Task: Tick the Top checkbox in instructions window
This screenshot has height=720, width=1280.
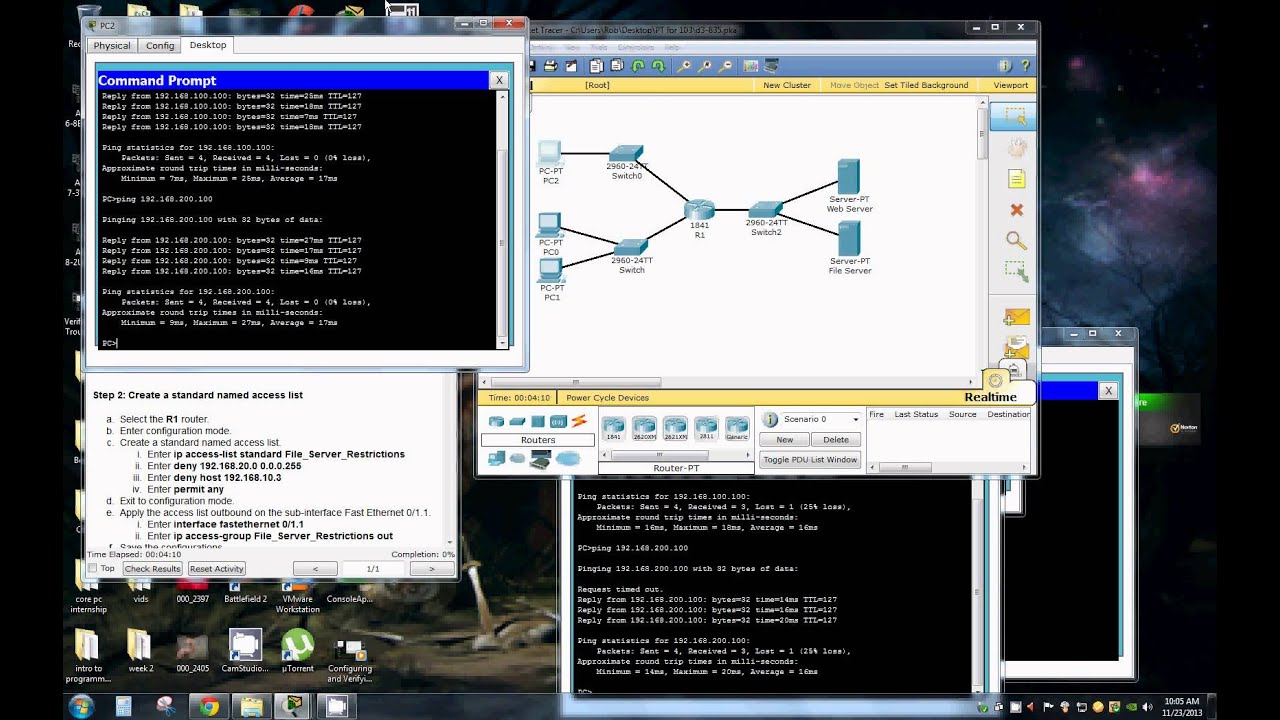Action: pyautogui.click(x=93, y=569)
